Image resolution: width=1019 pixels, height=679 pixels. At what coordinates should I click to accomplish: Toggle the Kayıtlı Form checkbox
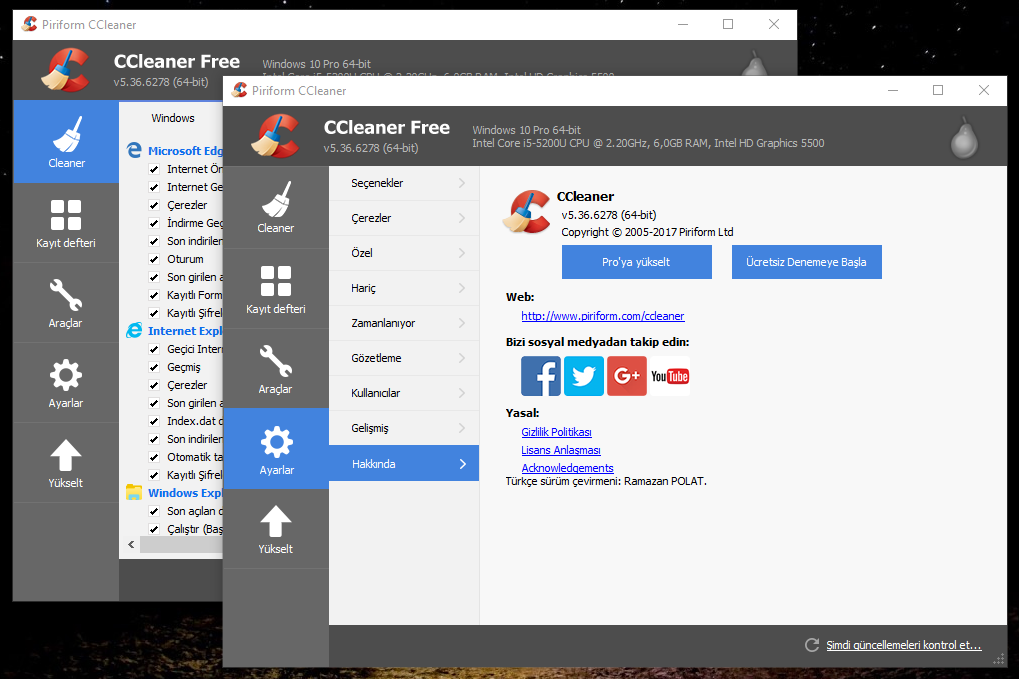click(154, 296)
